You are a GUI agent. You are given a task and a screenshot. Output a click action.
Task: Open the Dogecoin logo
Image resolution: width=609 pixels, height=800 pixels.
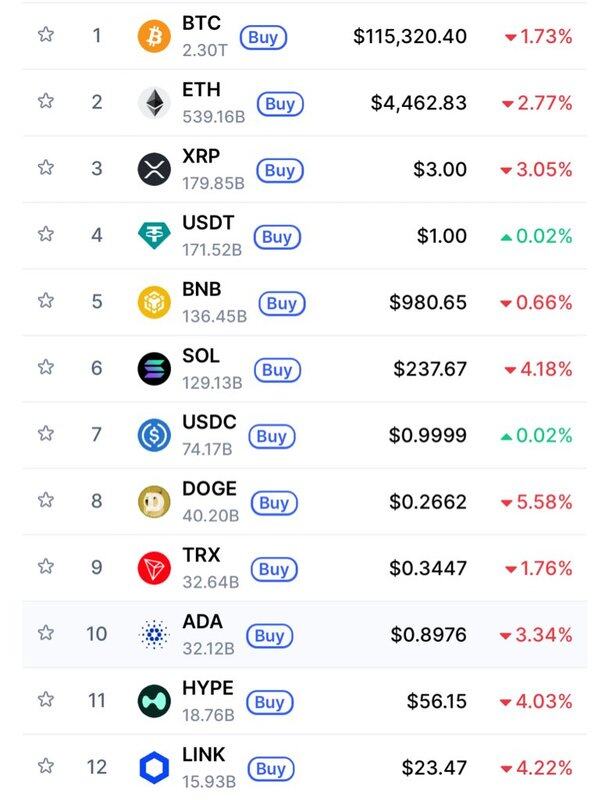[154, 502]
